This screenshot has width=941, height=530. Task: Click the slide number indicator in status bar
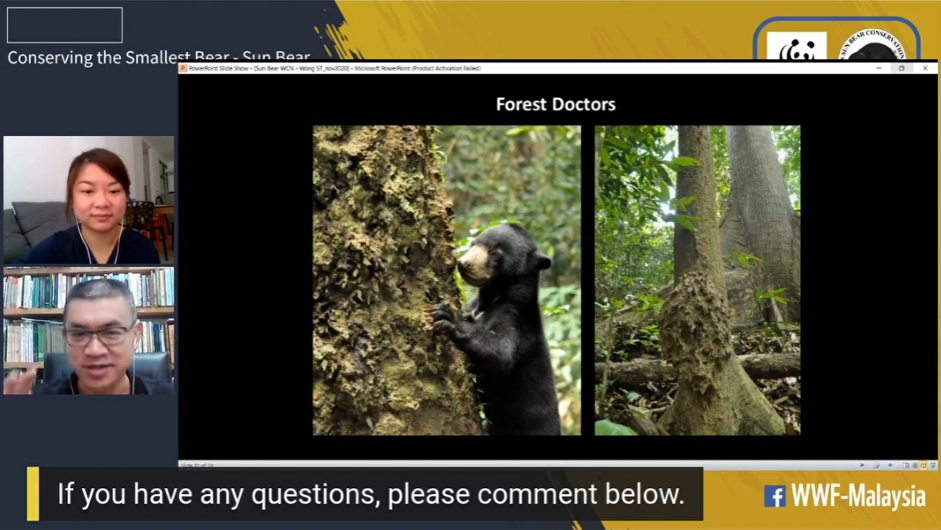[197, 465]
